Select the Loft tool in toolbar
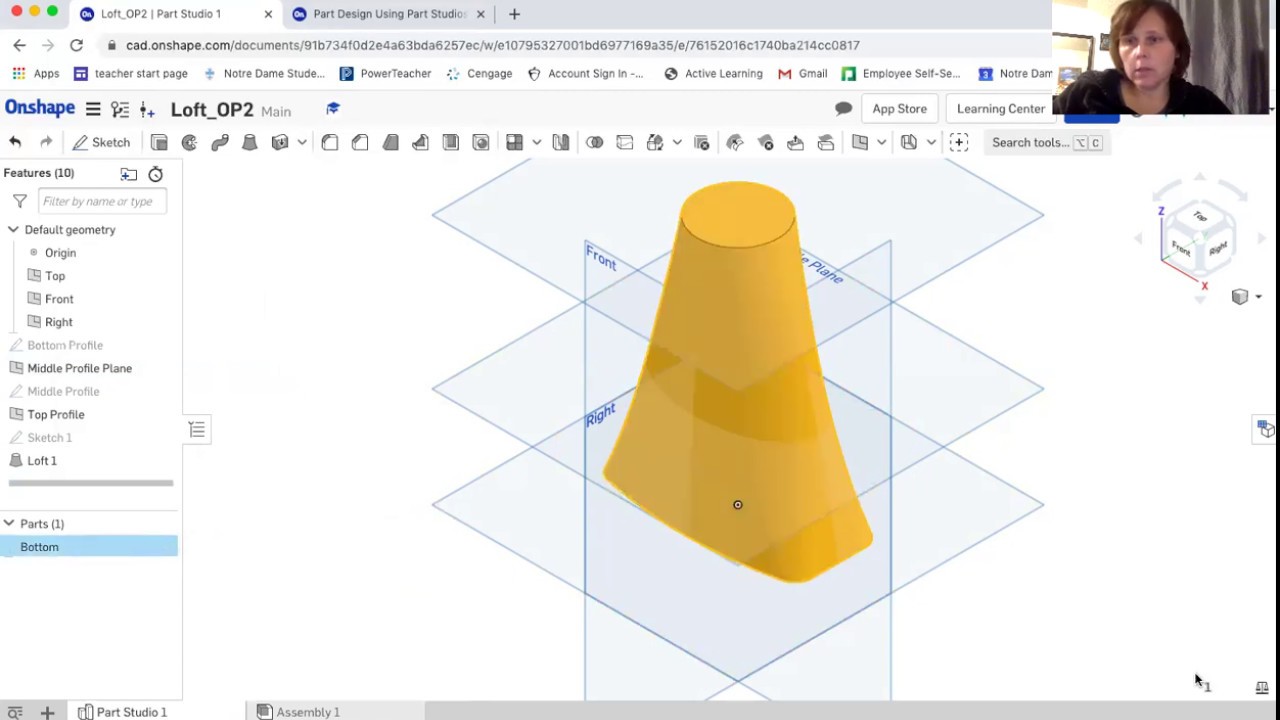1280x720 pixels. coord(250,142)
